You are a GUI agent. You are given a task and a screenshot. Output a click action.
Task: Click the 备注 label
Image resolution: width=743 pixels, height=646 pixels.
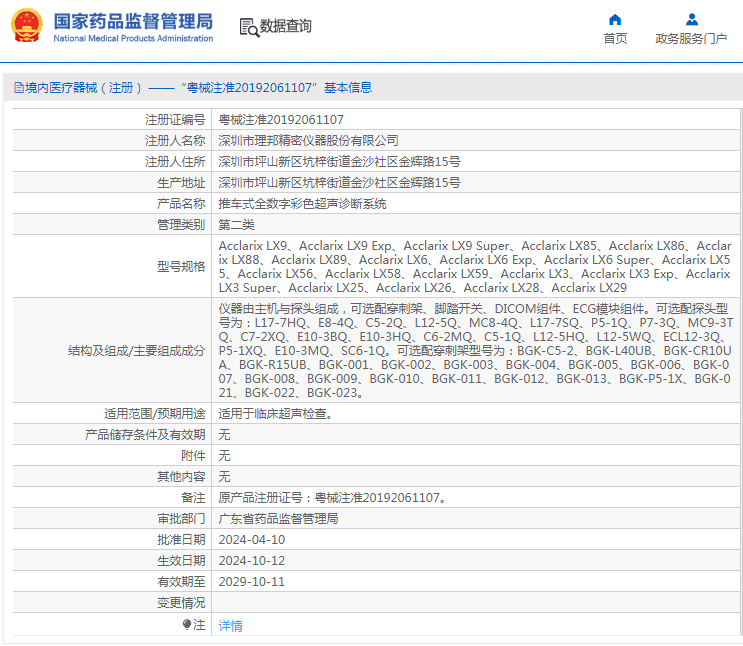[193, 497]
